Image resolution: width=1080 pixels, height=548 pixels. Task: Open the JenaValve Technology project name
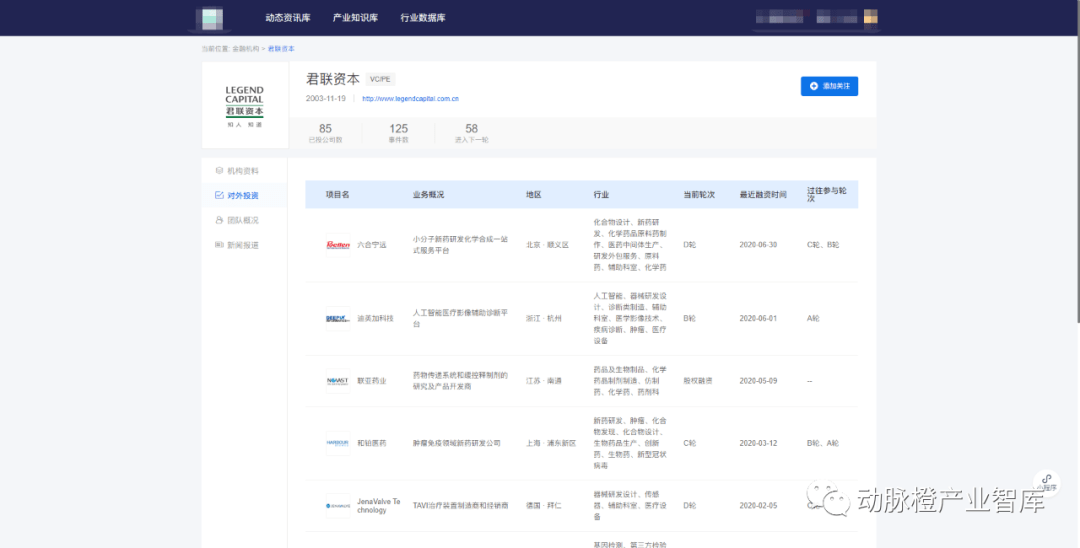379,506
